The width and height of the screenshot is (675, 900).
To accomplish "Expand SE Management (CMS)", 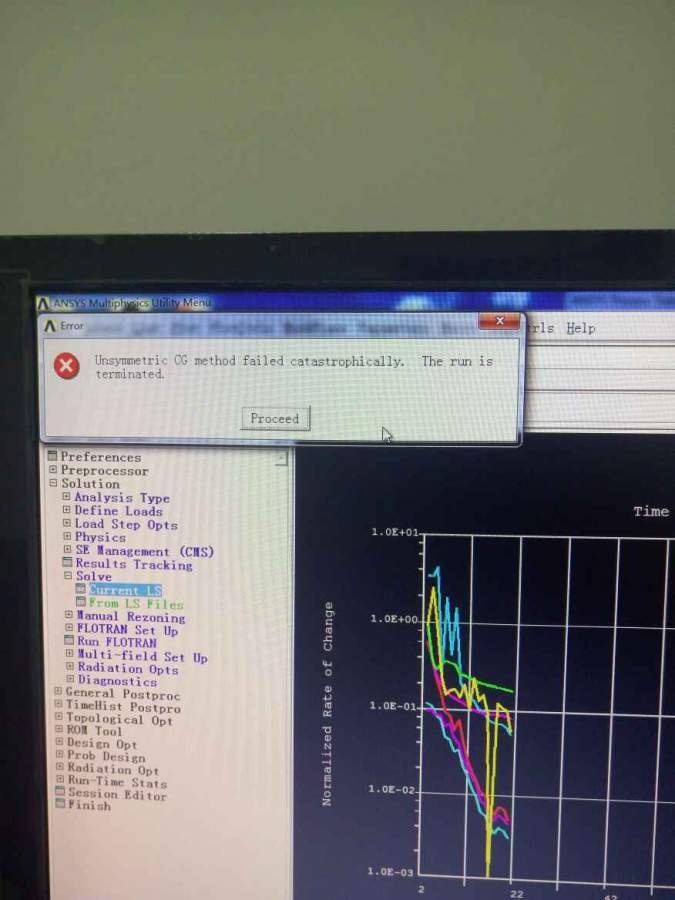I will (67, 549).
